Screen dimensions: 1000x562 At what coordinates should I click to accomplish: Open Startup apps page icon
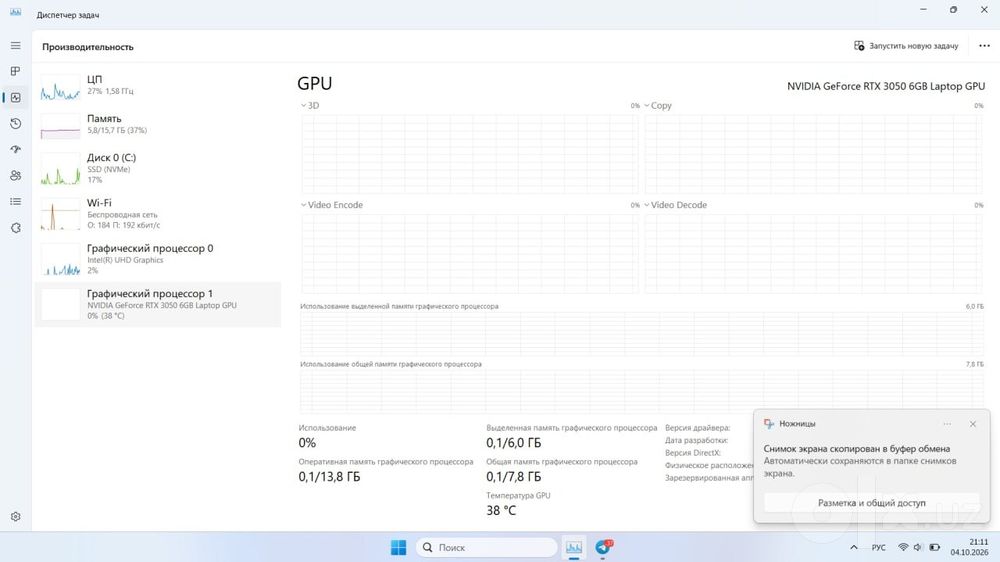coord(15,149)
